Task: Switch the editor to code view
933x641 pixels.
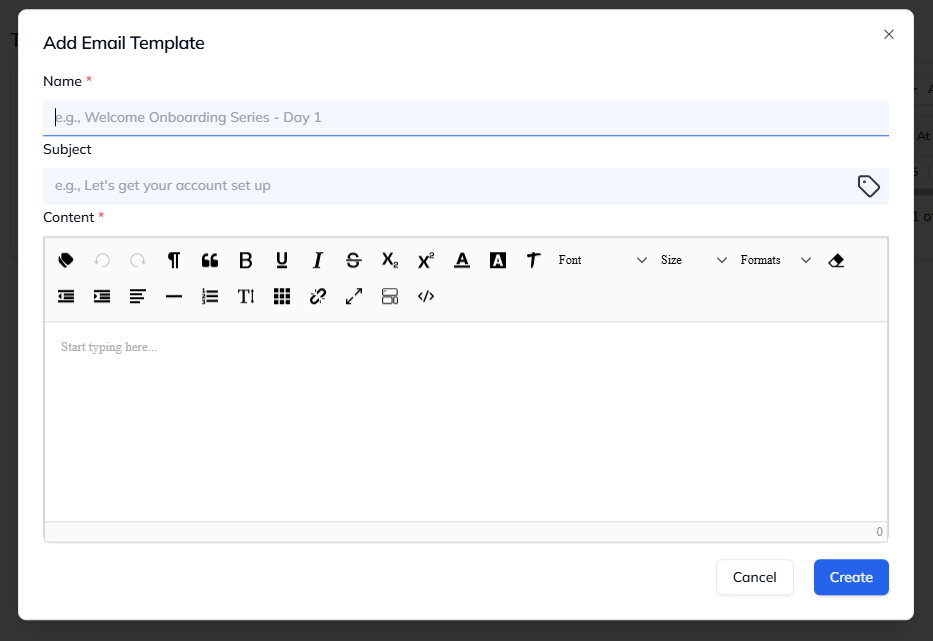Action: point(425,296)
